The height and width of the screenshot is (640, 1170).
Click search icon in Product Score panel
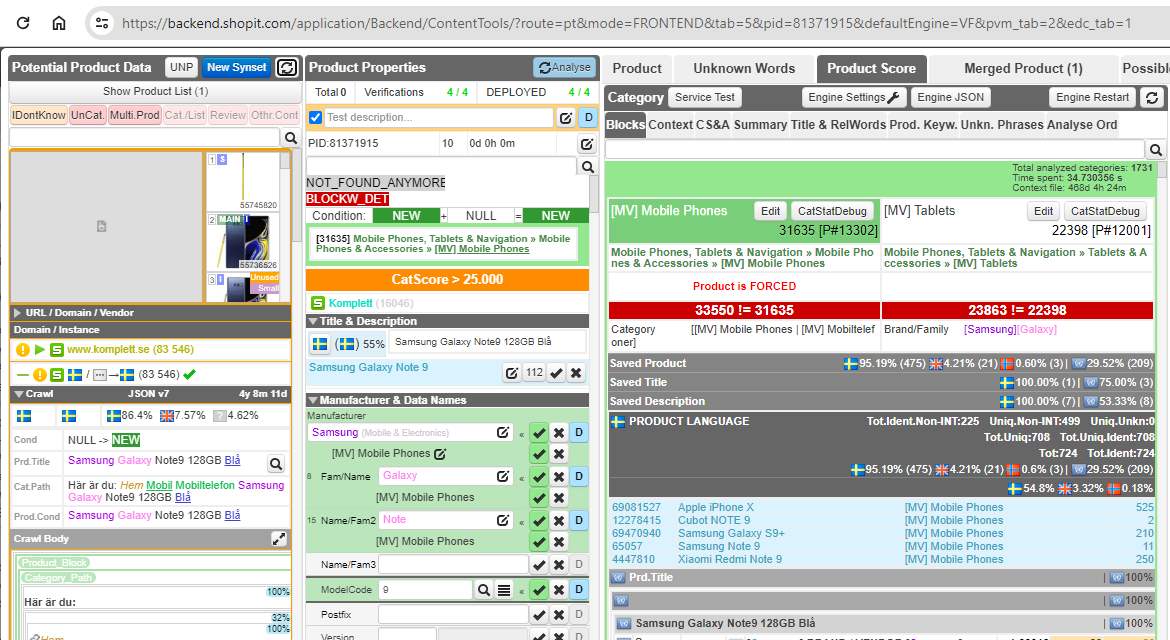click(x=1156, y=149)
